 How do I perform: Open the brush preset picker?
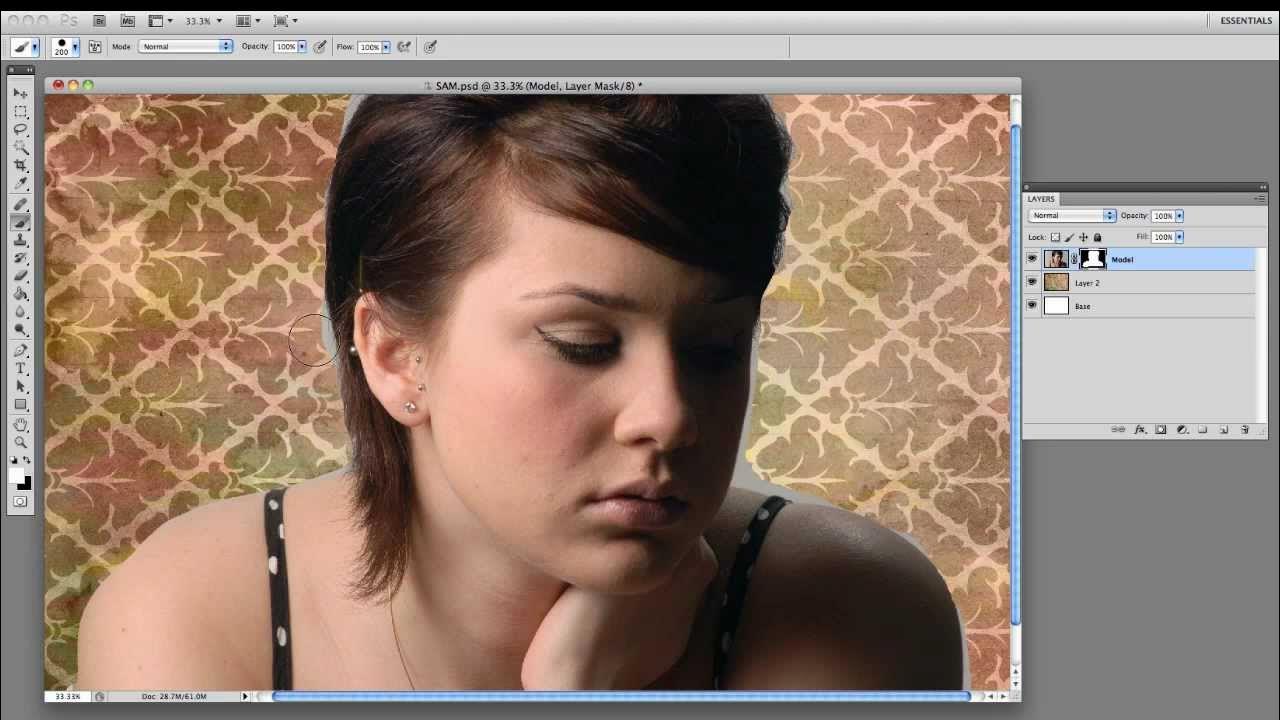(65, 46)
